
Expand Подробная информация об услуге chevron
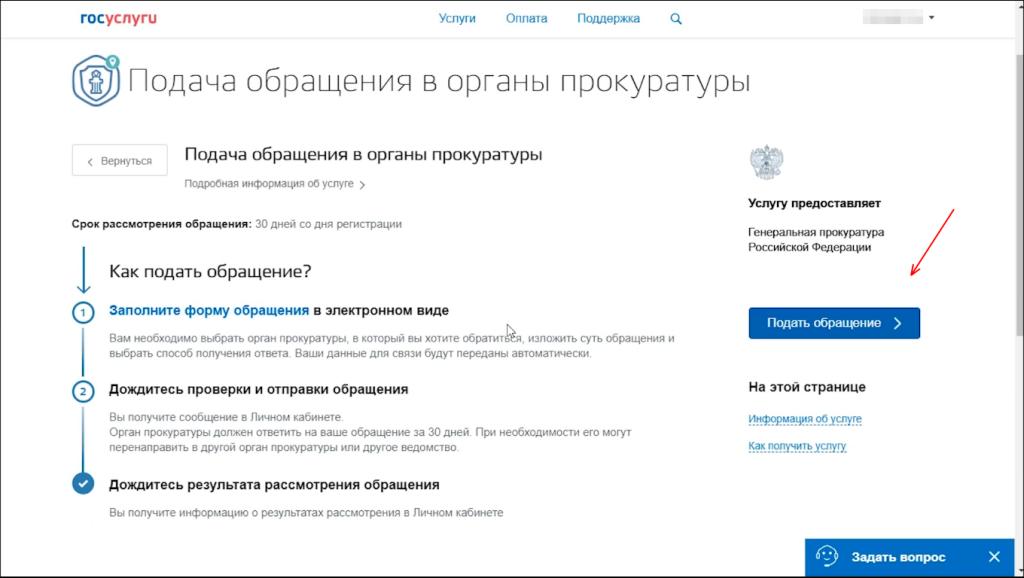(362, 185)
